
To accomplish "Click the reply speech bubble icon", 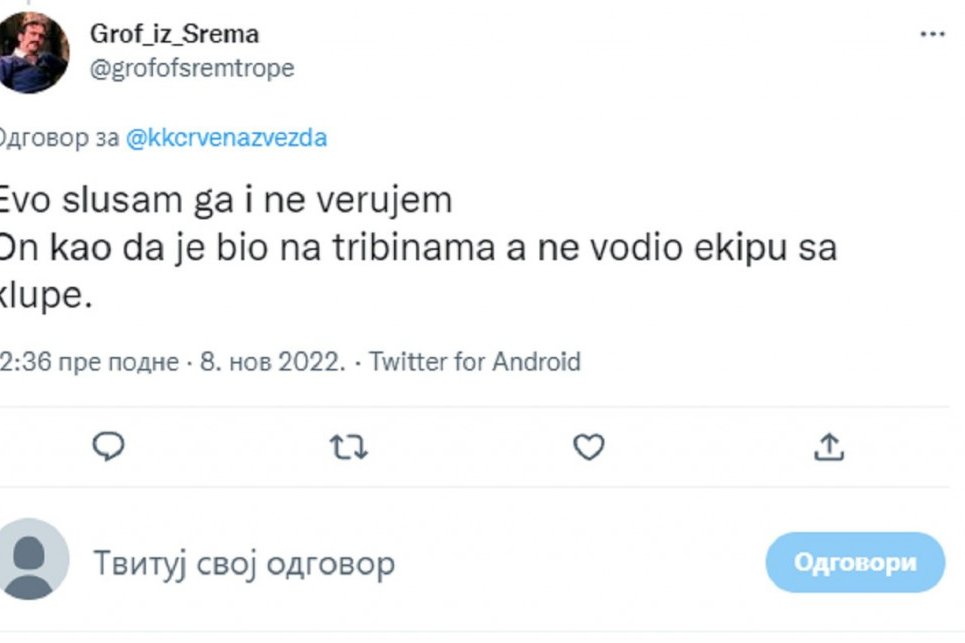I will pos(108,448).
